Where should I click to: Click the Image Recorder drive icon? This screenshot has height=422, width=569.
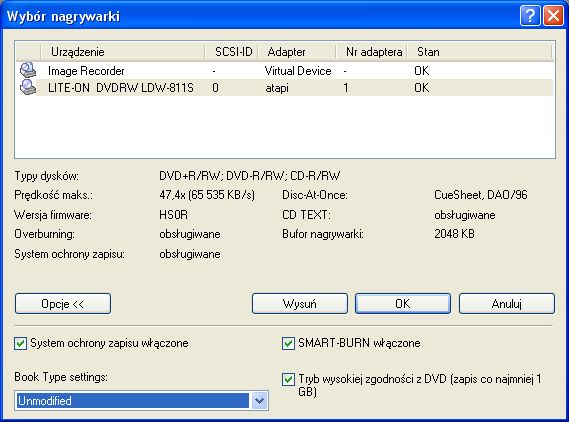point(28,70)
